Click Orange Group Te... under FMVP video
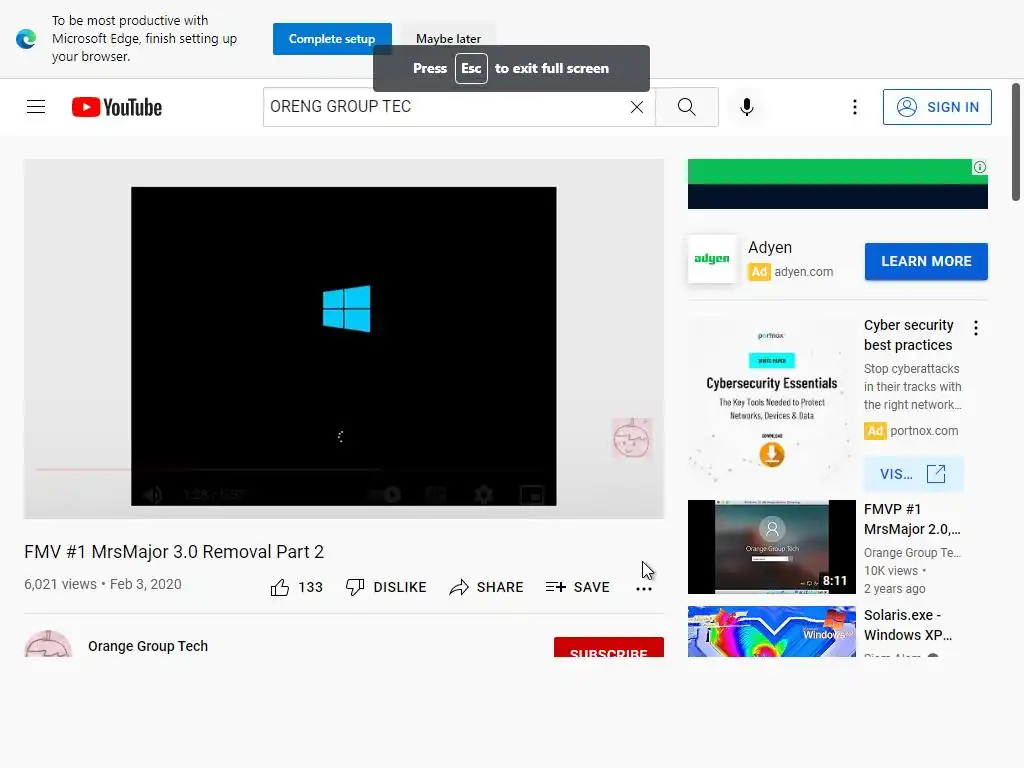 [912, 552]
